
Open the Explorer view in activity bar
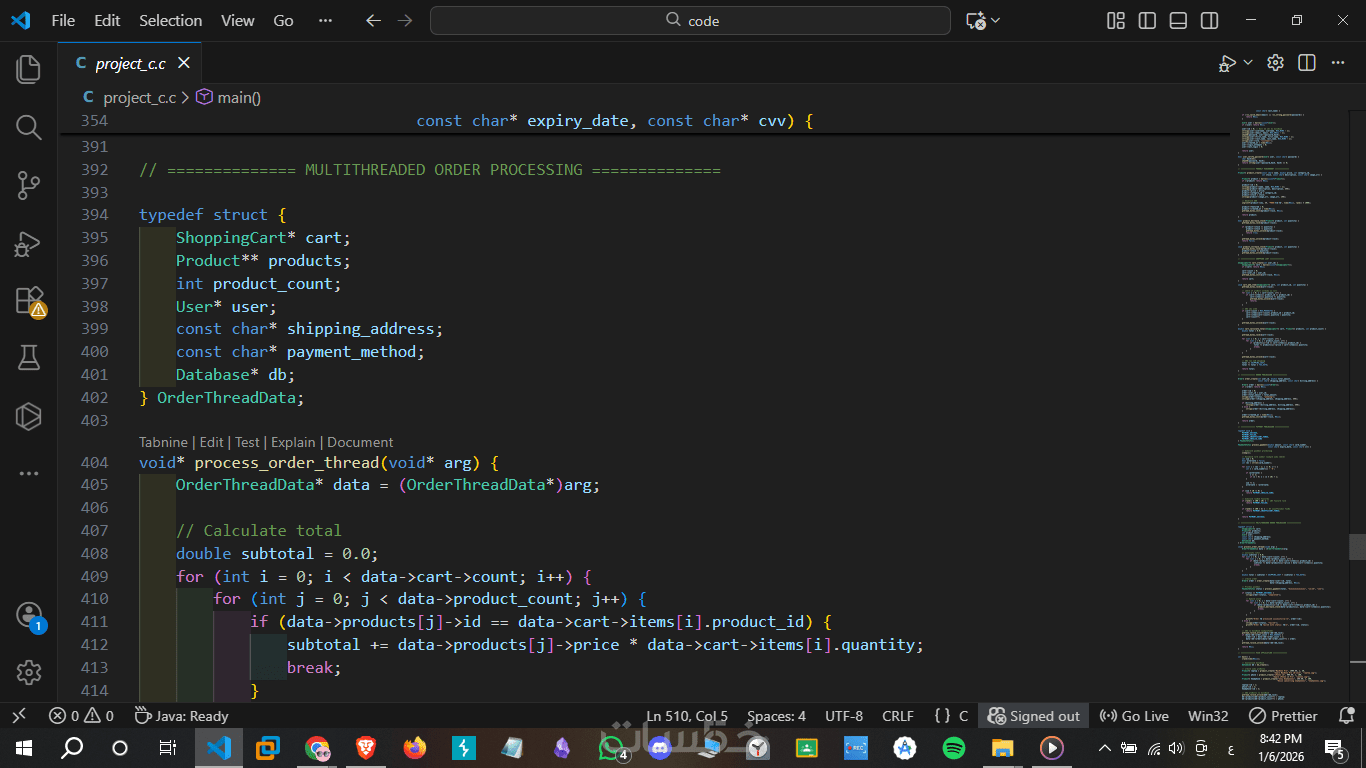tap(29, 69)
